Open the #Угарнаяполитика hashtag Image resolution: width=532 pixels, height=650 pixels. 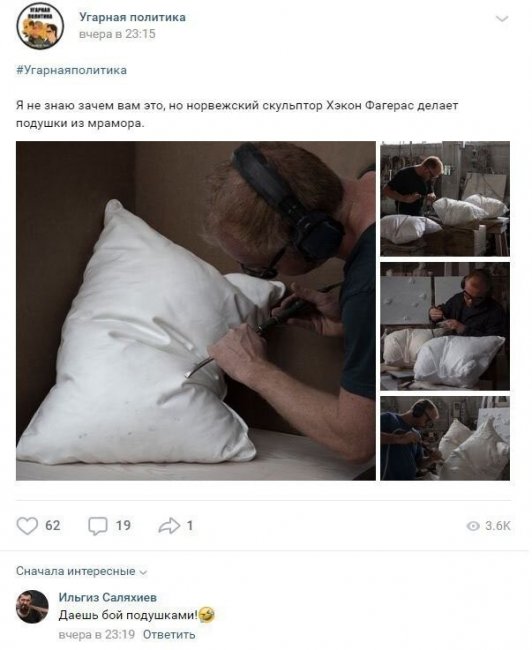(71, 70)
